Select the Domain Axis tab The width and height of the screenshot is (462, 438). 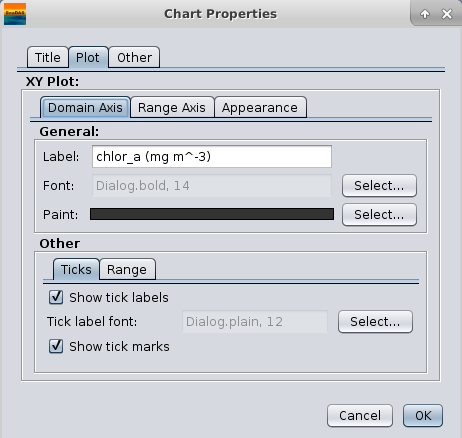pyautogui.click(x=85, y=107)
